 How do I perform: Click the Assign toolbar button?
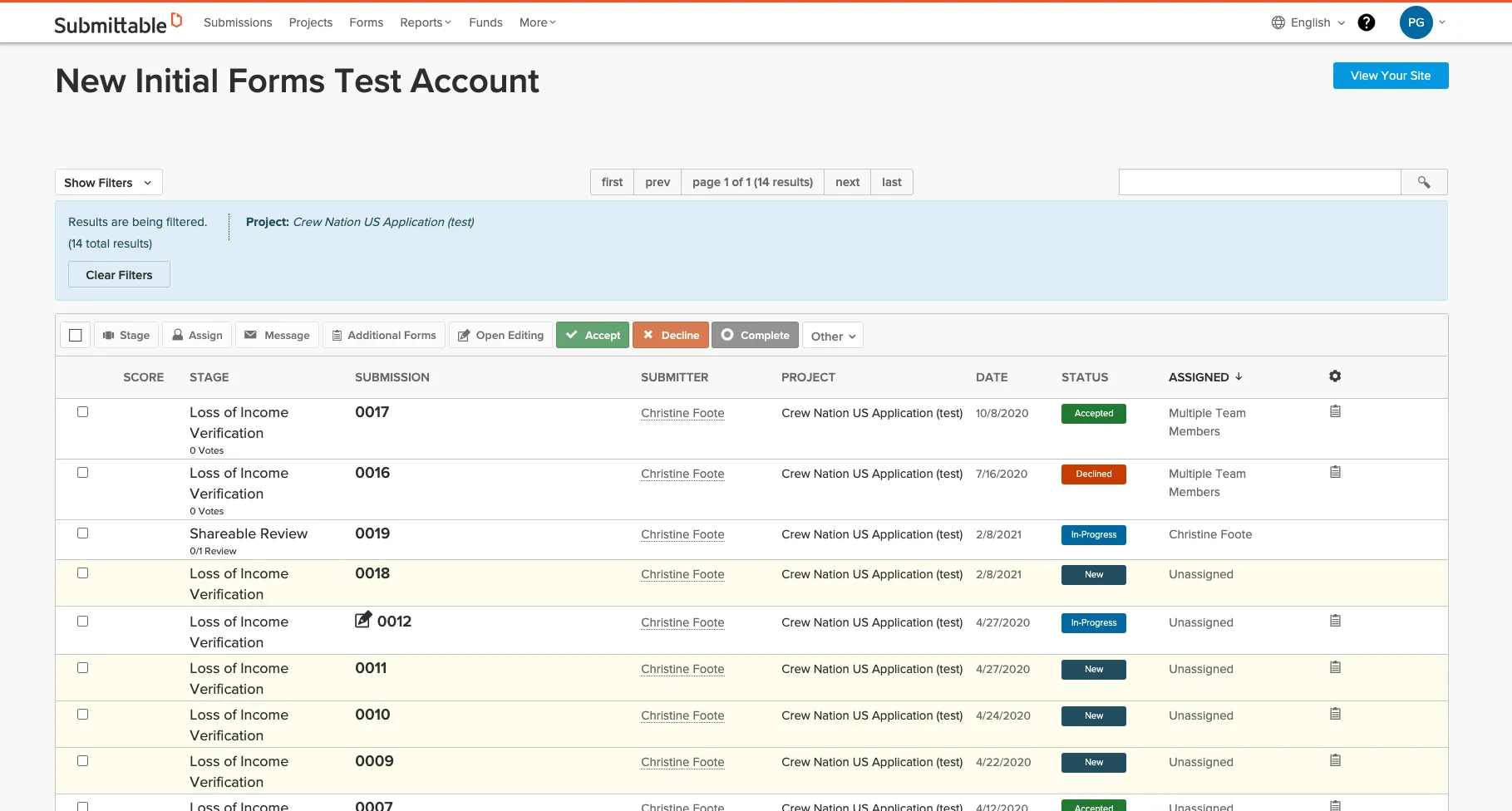[197, 335]
